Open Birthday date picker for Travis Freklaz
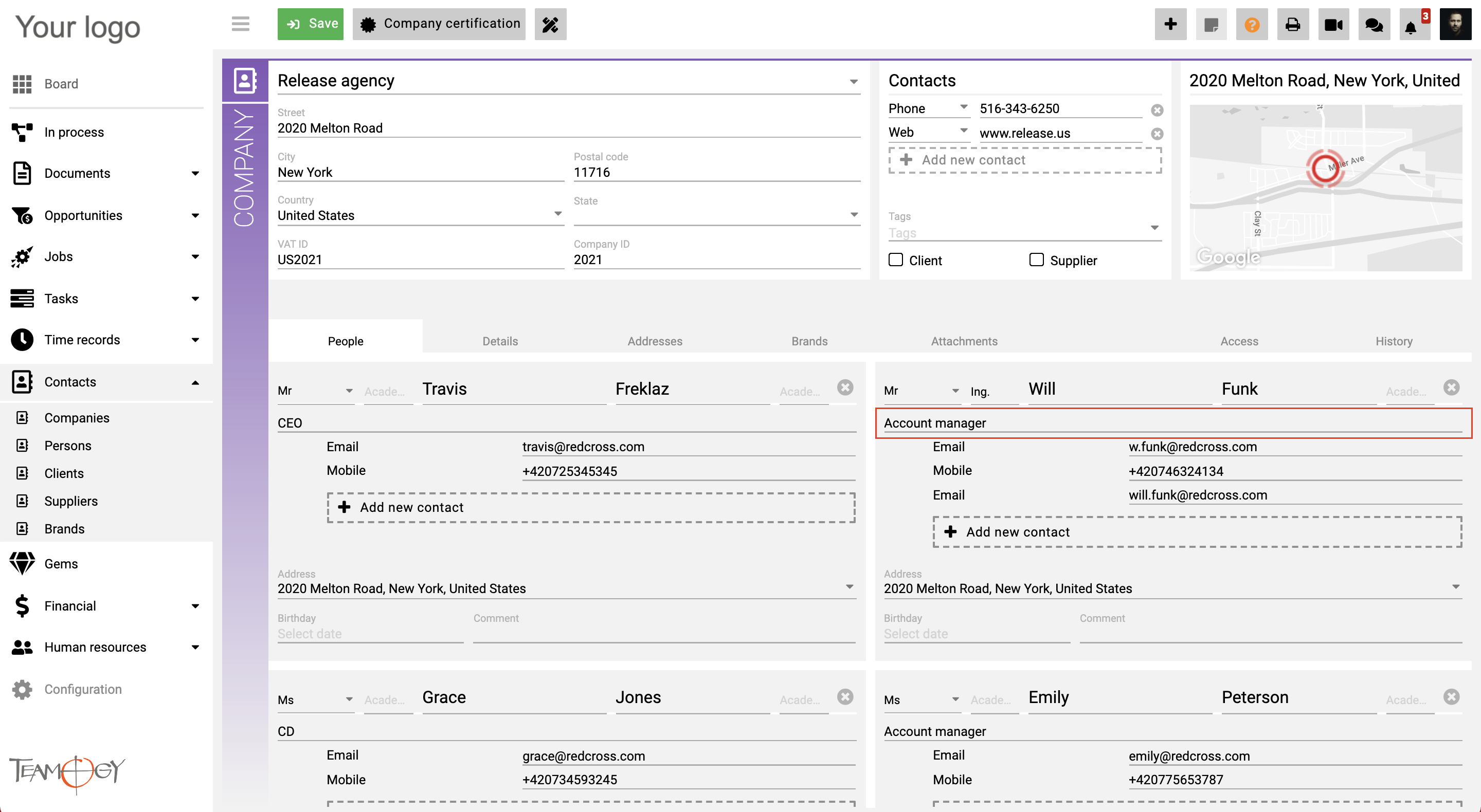Image resolution: width=1481 pixels, height=812 pixels. (x=370, y=634)
